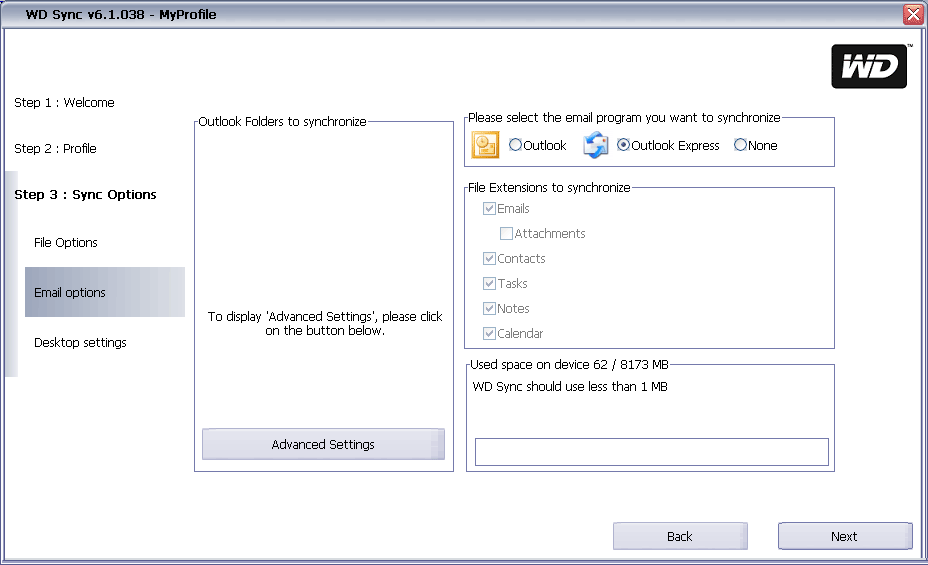The height and width of the screenshot is (565, 928).
Task: Switch to Desktop settings
Action: click(x=80, y=343)
